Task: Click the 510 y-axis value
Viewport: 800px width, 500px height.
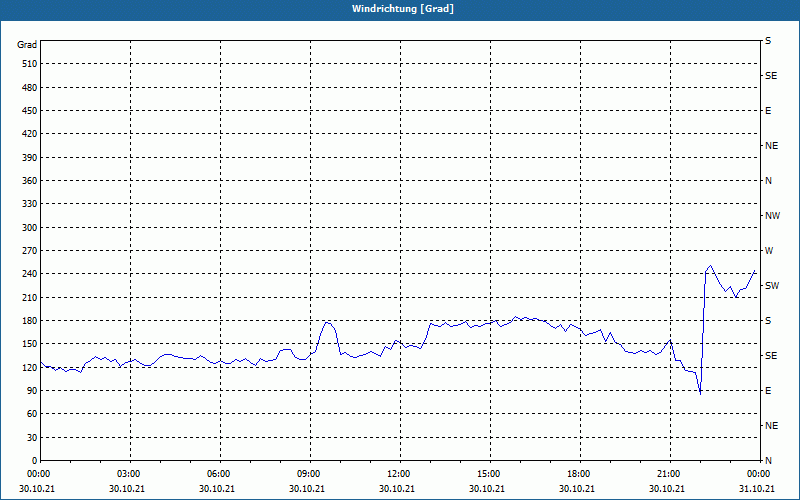Action: coord(30,64)
